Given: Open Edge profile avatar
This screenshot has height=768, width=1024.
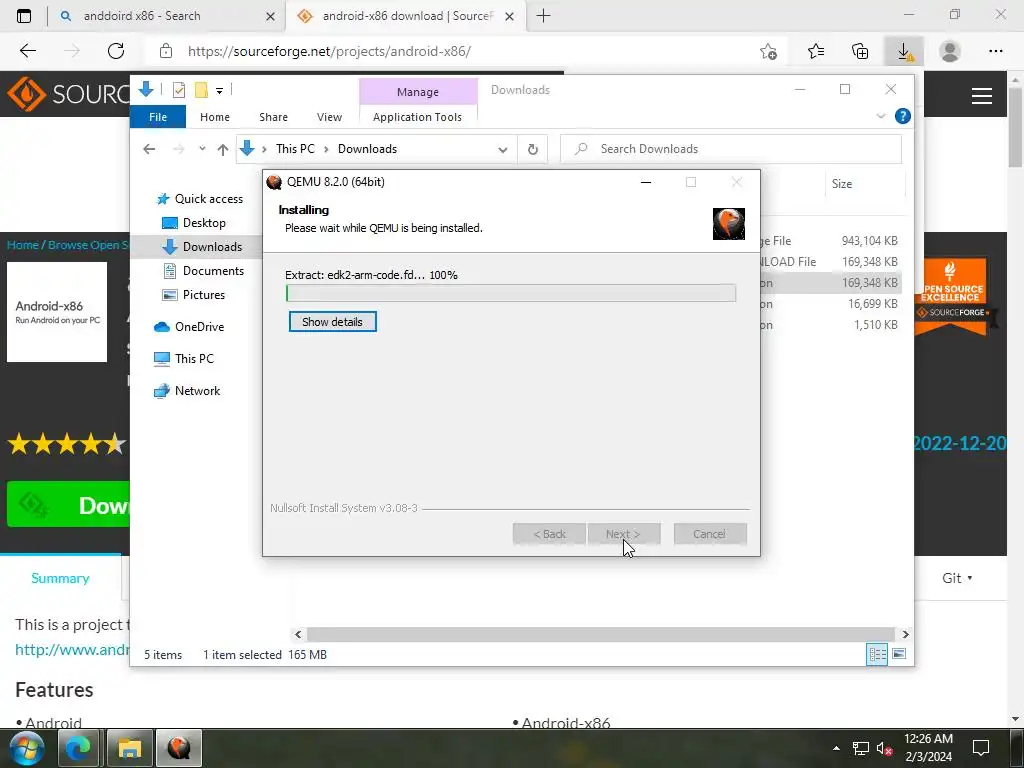Looking at the screenshot, I should (950, 51).
